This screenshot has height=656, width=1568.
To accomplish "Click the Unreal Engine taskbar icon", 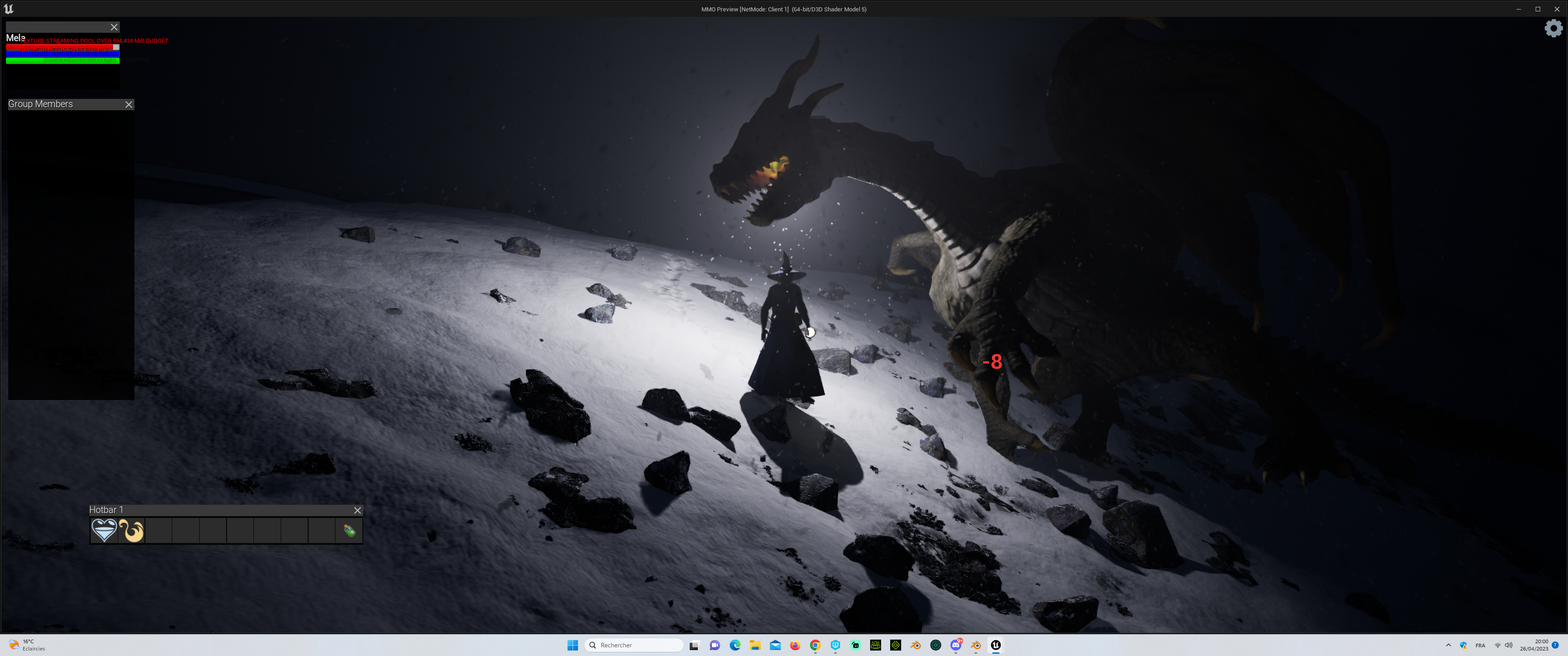I will click(996, 645).
